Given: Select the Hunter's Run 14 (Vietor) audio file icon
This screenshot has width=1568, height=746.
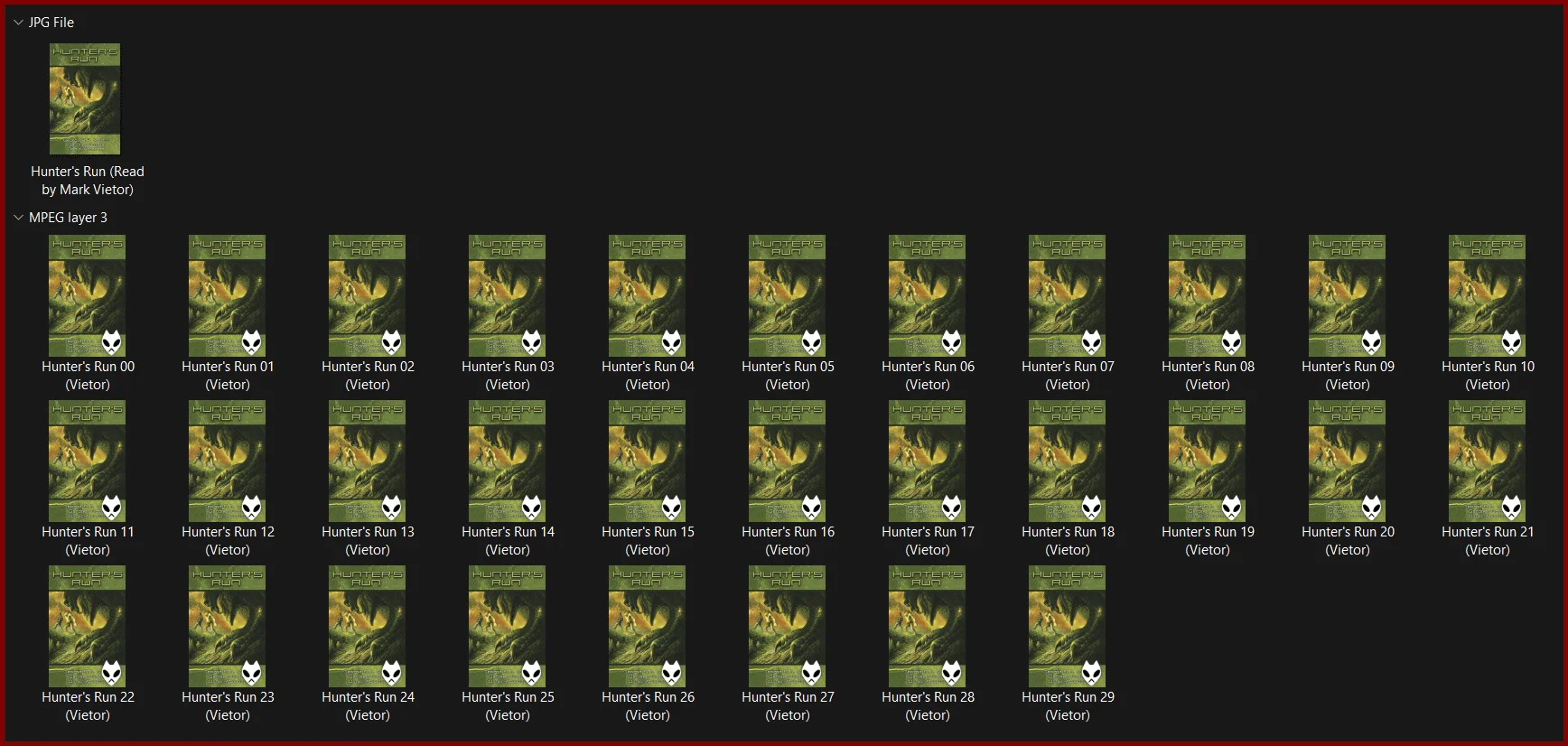Looking at the screenshot, I should coord(508,462).
